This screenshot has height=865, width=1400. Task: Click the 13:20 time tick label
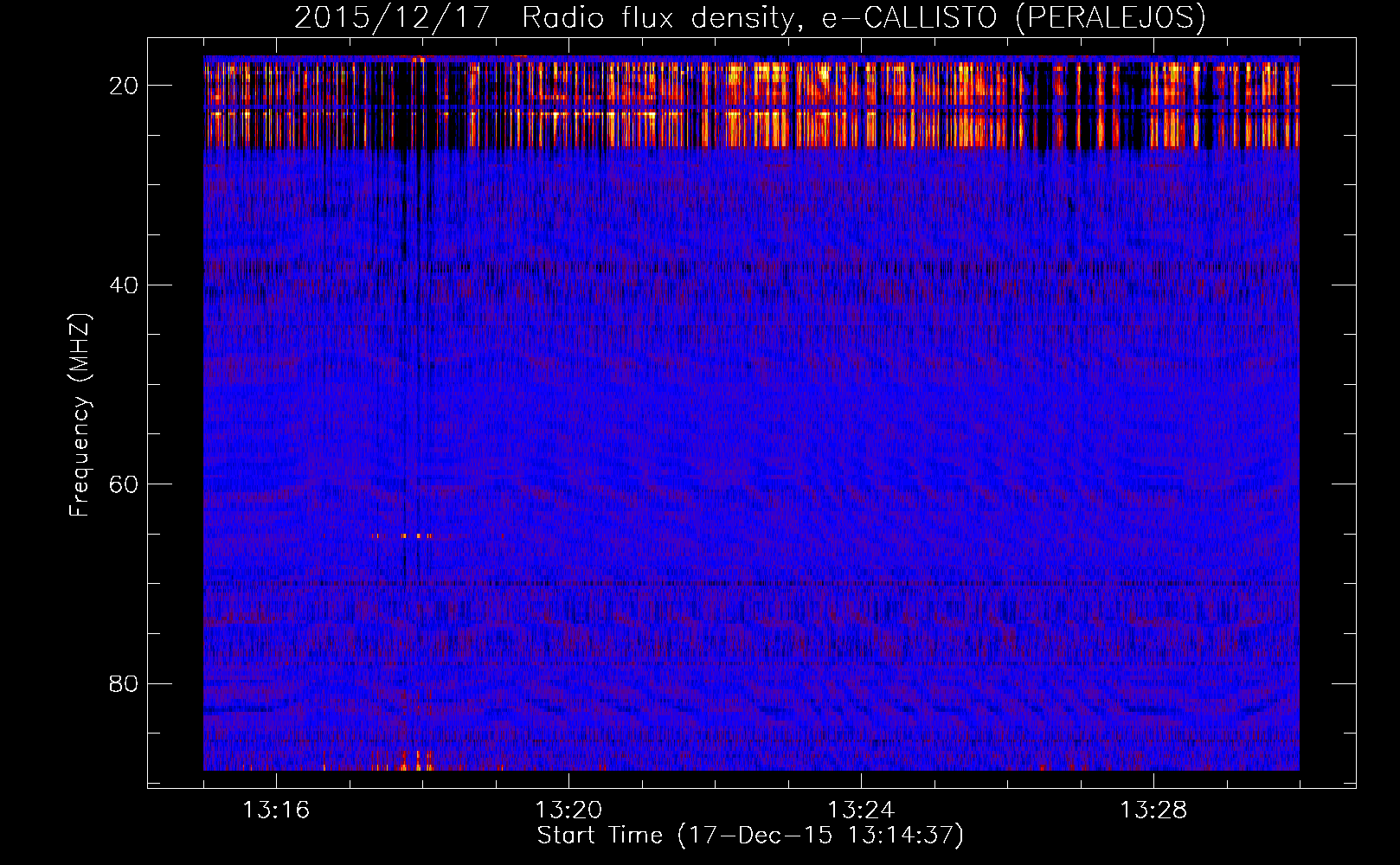click(568, 811)
